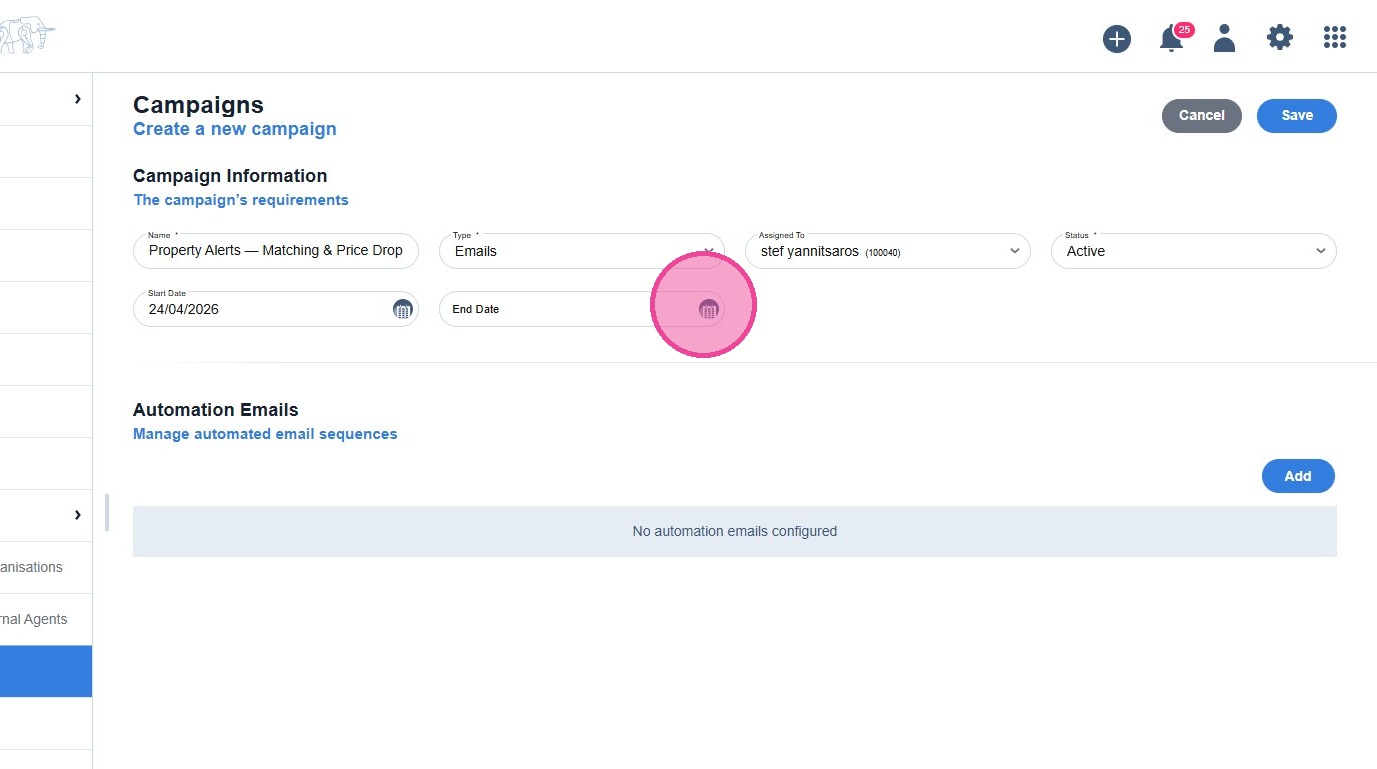Open the Start Date calendar picker
The height and width of the screenshot is (769, 1377).
pyautogui.click(x=402, y=309)
